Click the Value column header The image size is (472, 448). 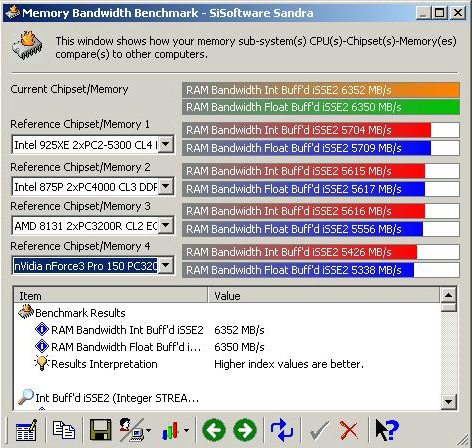coord(323,296)
